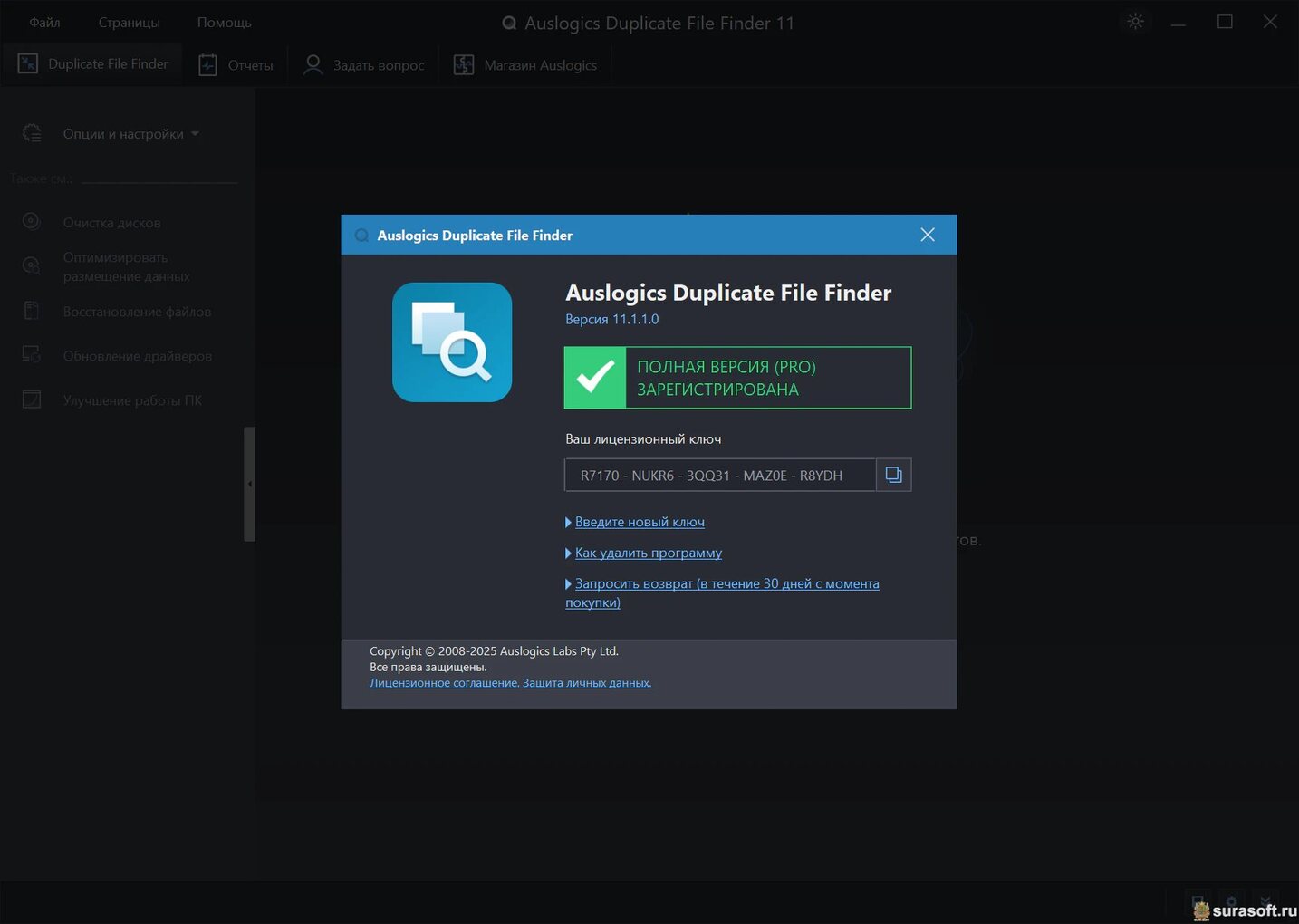Image resolution: width=1299 pixels, height=924 pixels.
Task: Click the Очистка дисков sidebar icon
Action: click(x=32, y=222)
